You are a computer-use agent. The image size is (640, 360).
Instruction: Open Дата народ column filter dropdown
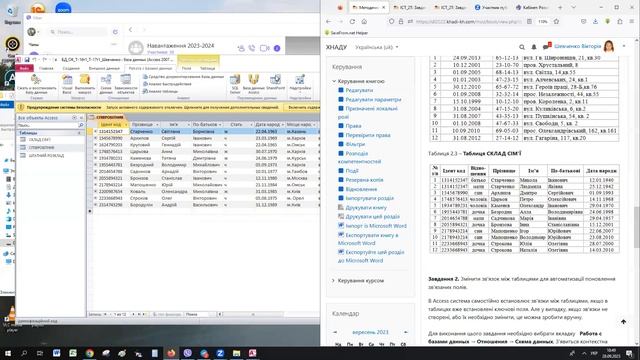(282, 124)
